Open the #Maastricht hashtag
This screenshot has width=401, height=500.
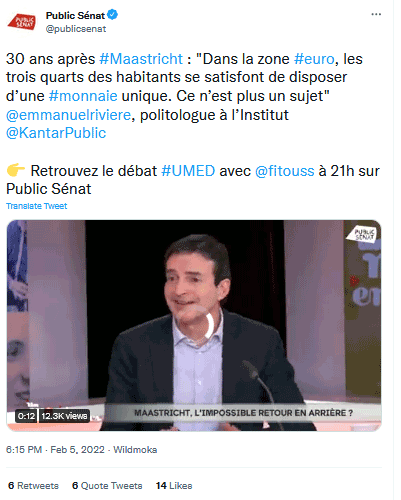pos(141,59)
